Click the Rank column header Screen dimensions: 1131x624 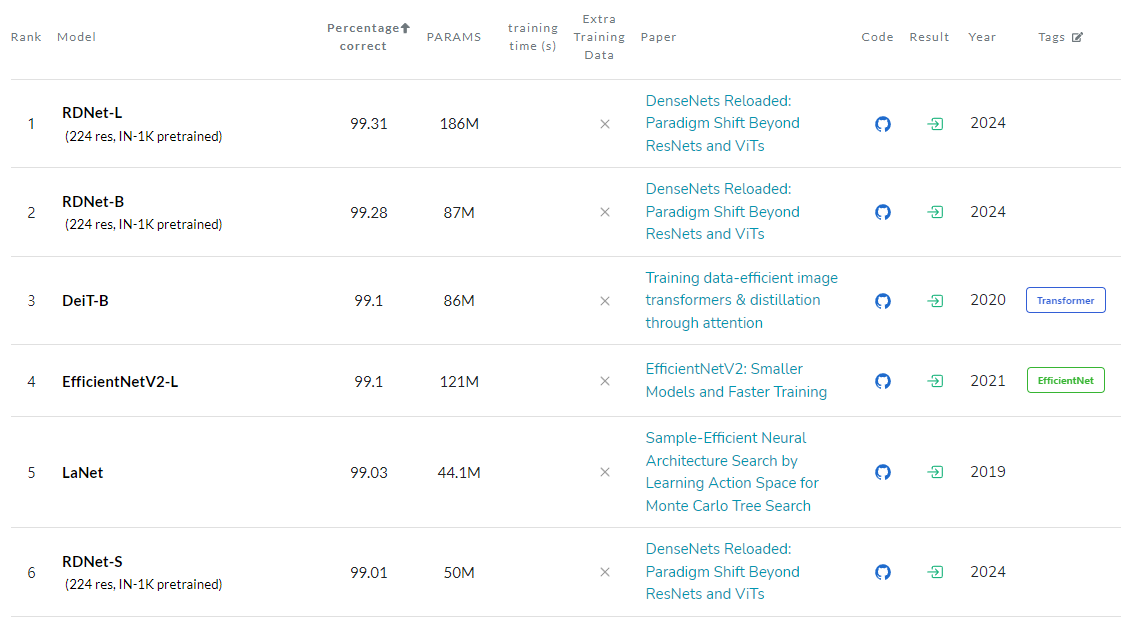(x=26, y=37)
